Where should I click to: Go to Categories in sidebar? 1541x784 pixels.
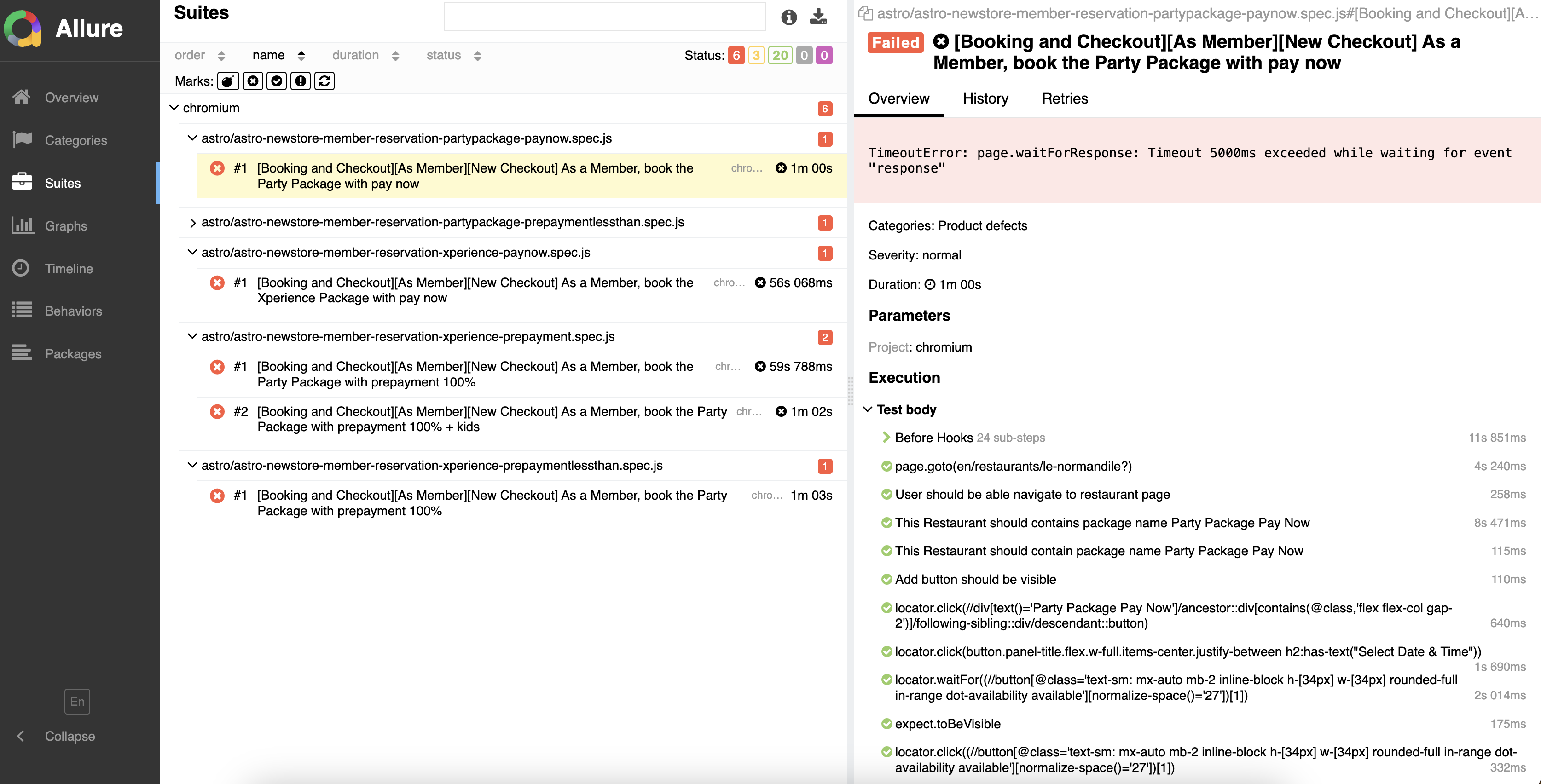[76, 140]
